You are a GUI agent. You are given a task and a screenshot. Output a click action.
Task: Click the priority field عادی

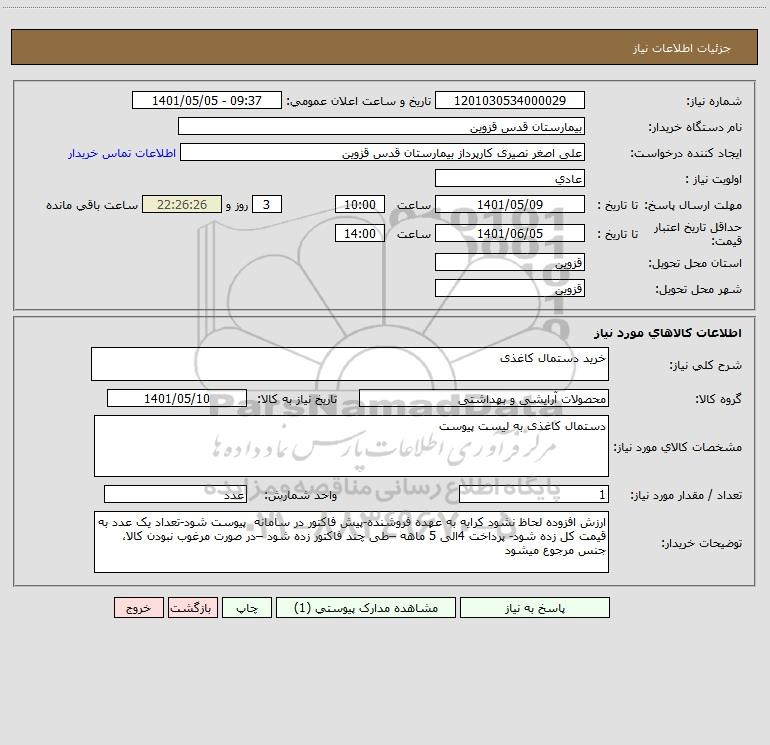[510, 179]
